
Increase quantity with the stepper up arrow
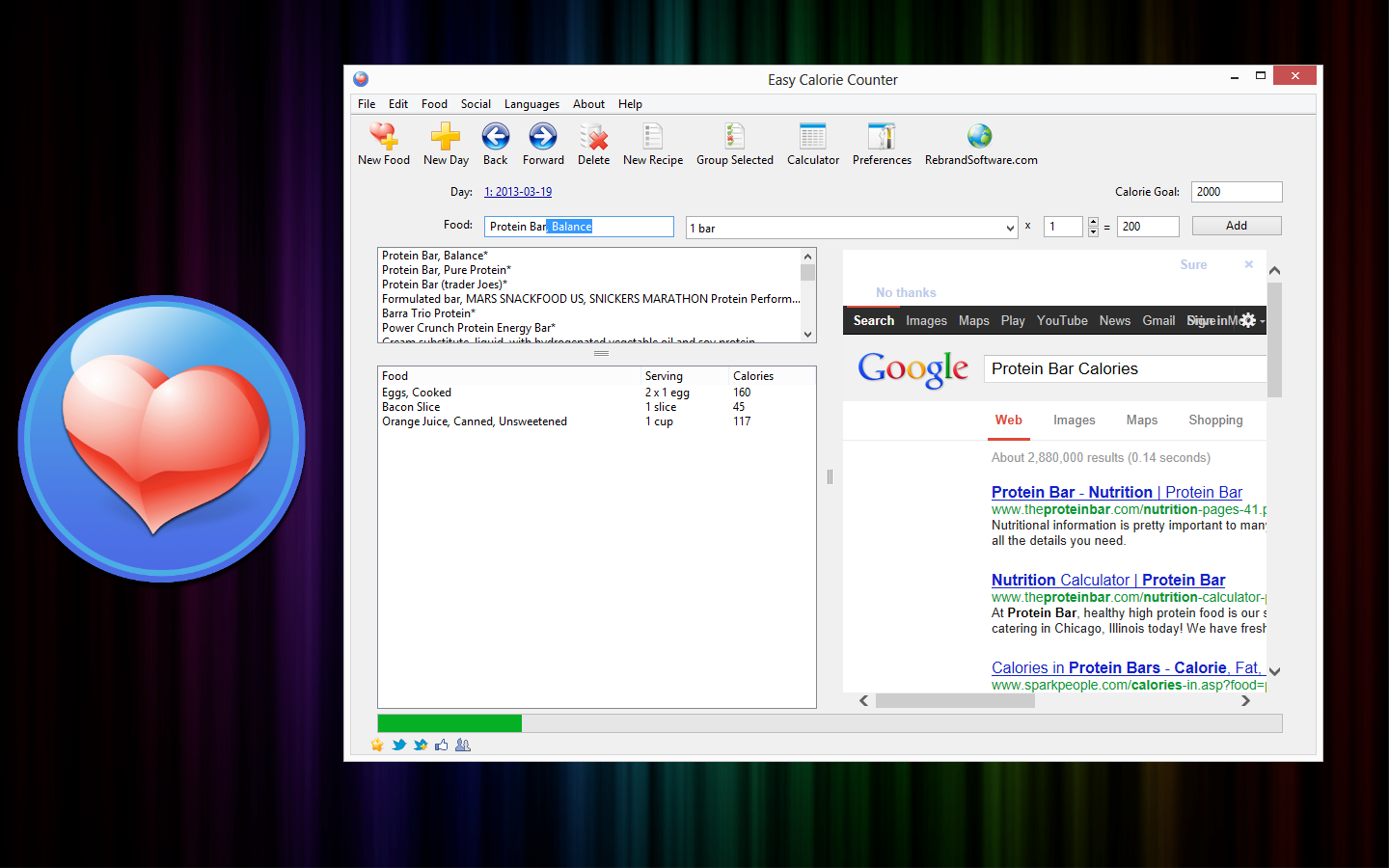[x=1093, y=222]
